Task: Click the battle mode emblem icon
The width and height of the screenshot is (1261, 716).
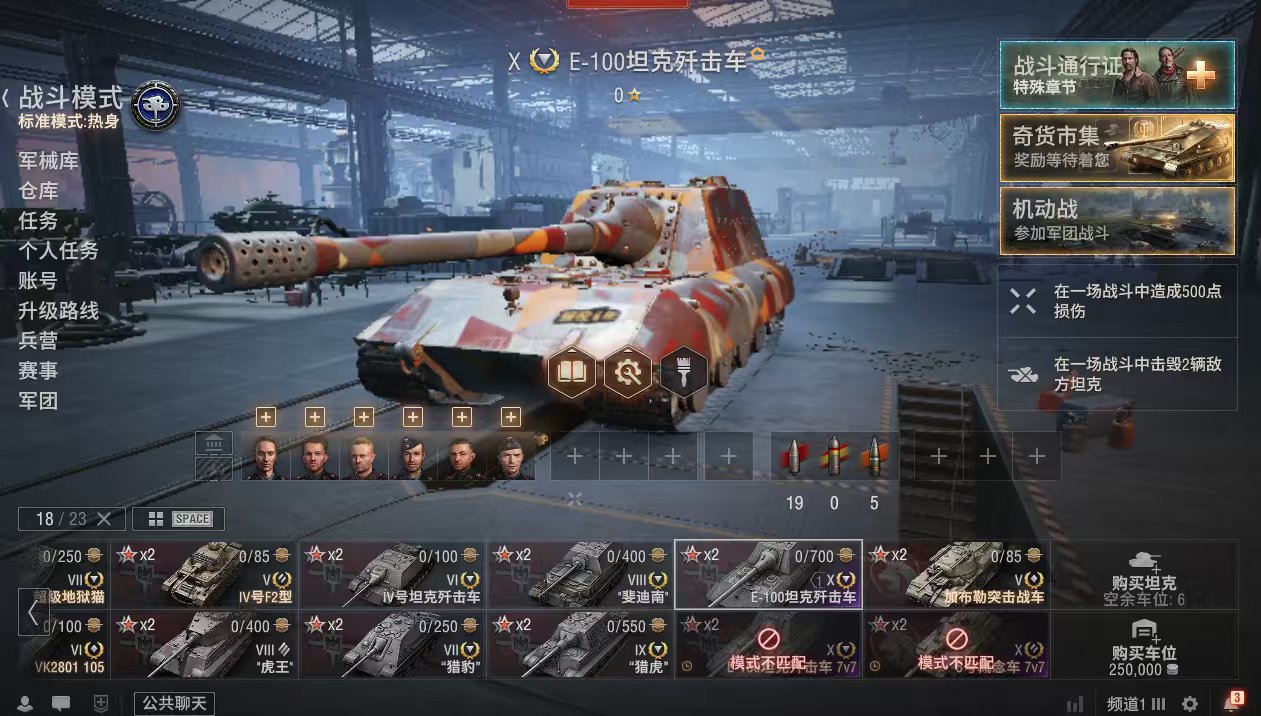Action: click(x=155, y=103)
